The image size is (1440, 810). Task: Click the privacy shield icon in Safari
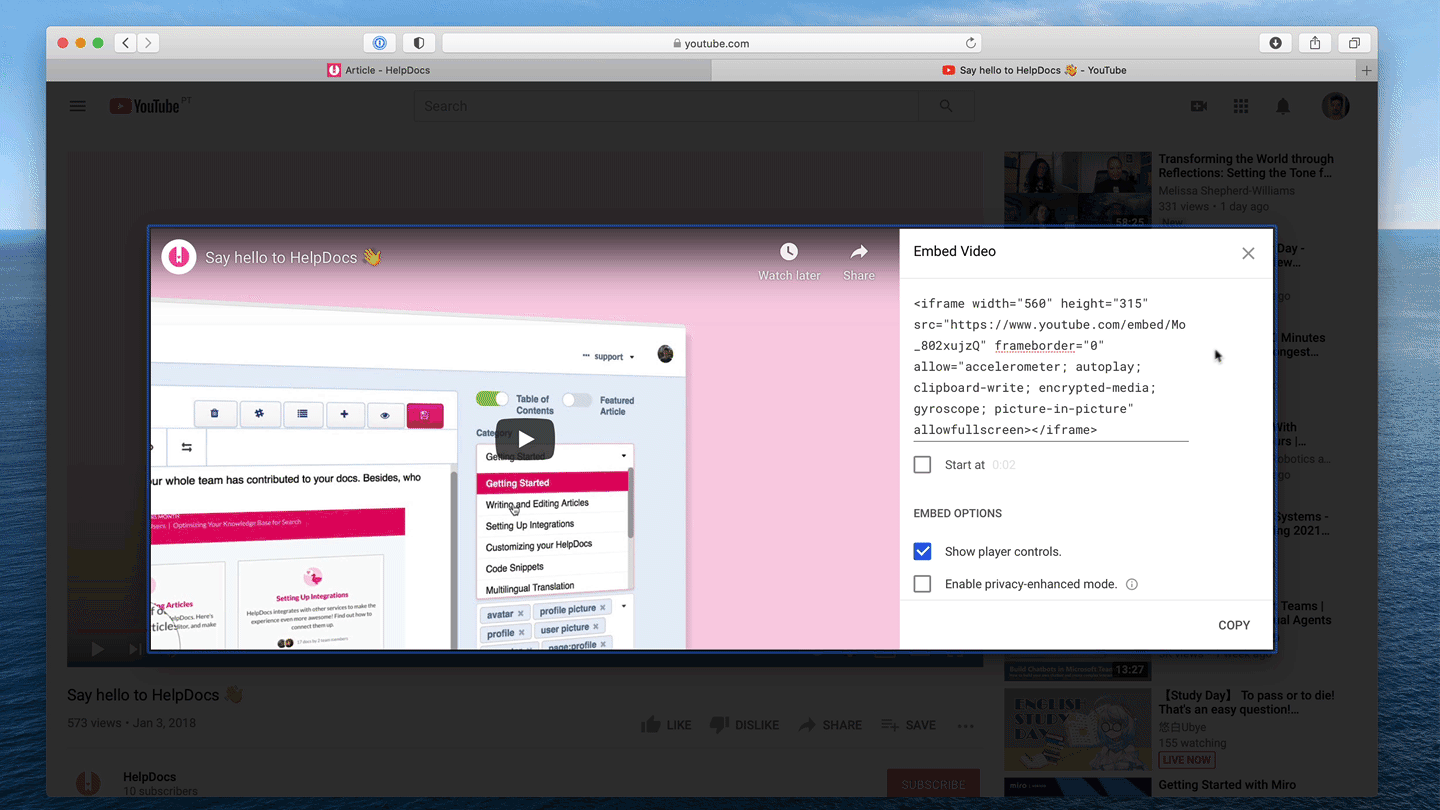[x=419, y=43]
